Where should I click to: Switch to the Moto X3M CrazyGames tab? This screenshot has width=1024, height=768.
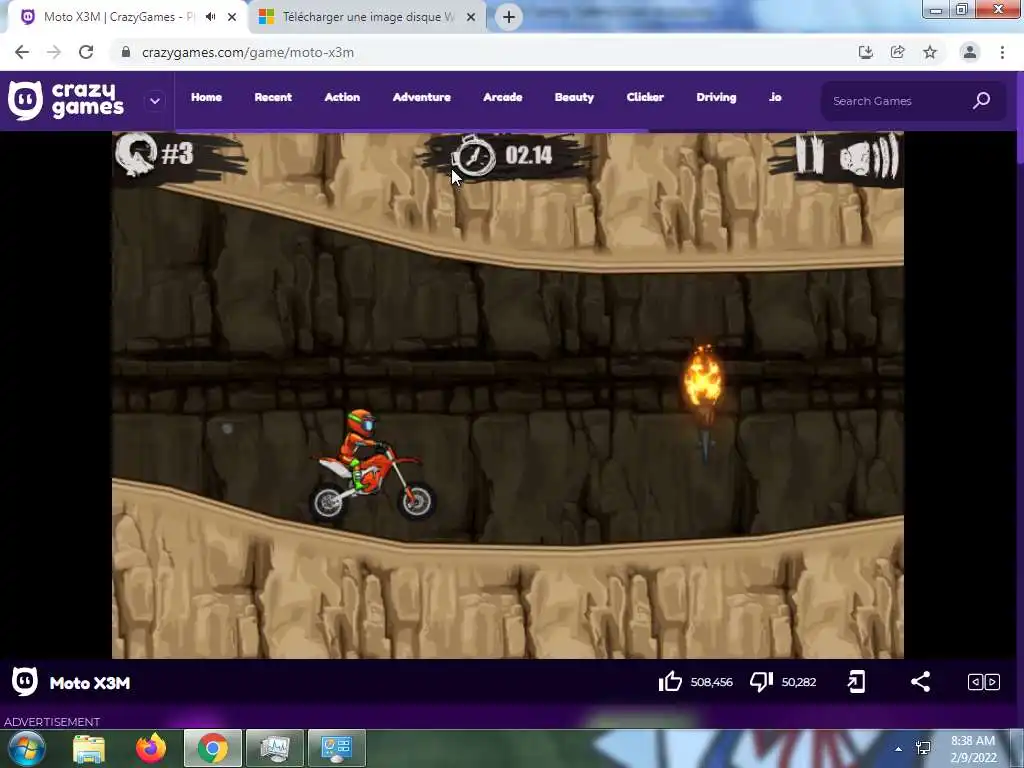pyautogui.click(x=119, y=17)
